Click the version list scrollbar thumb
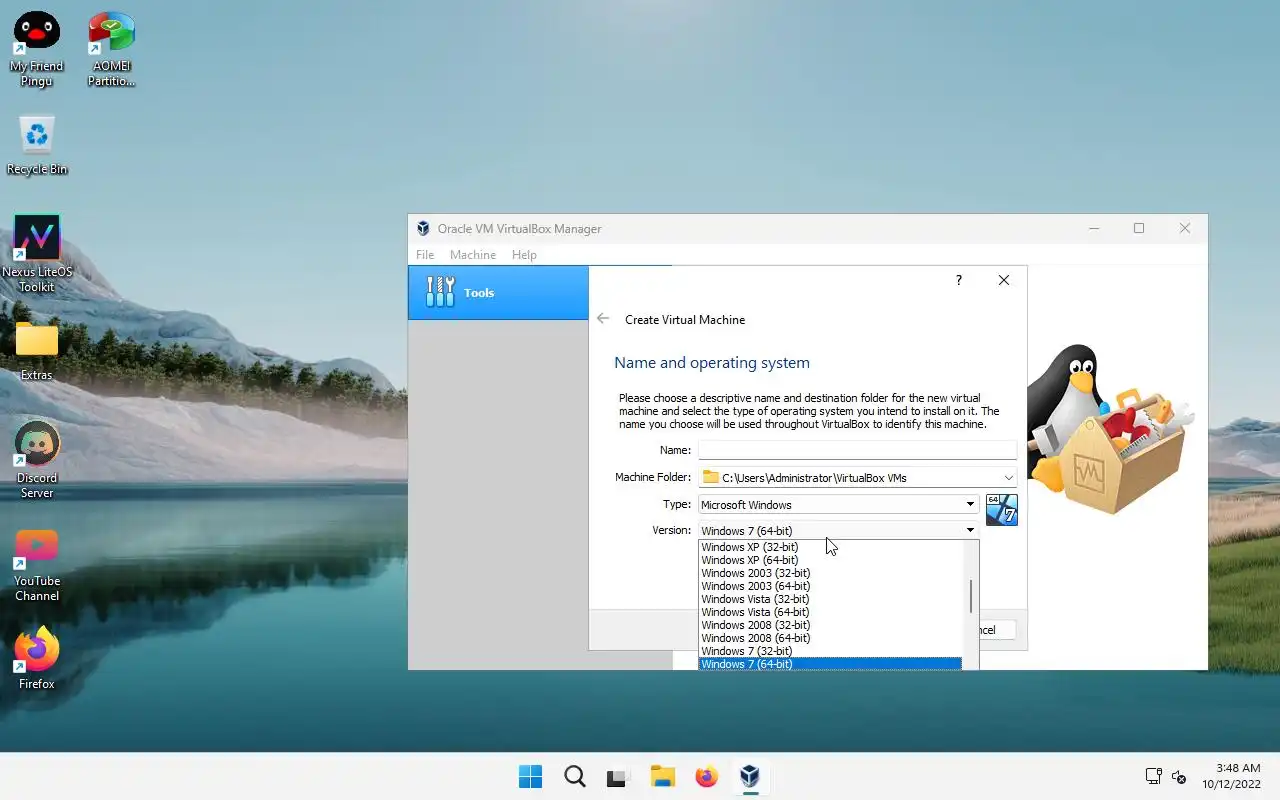 [970, 596]
